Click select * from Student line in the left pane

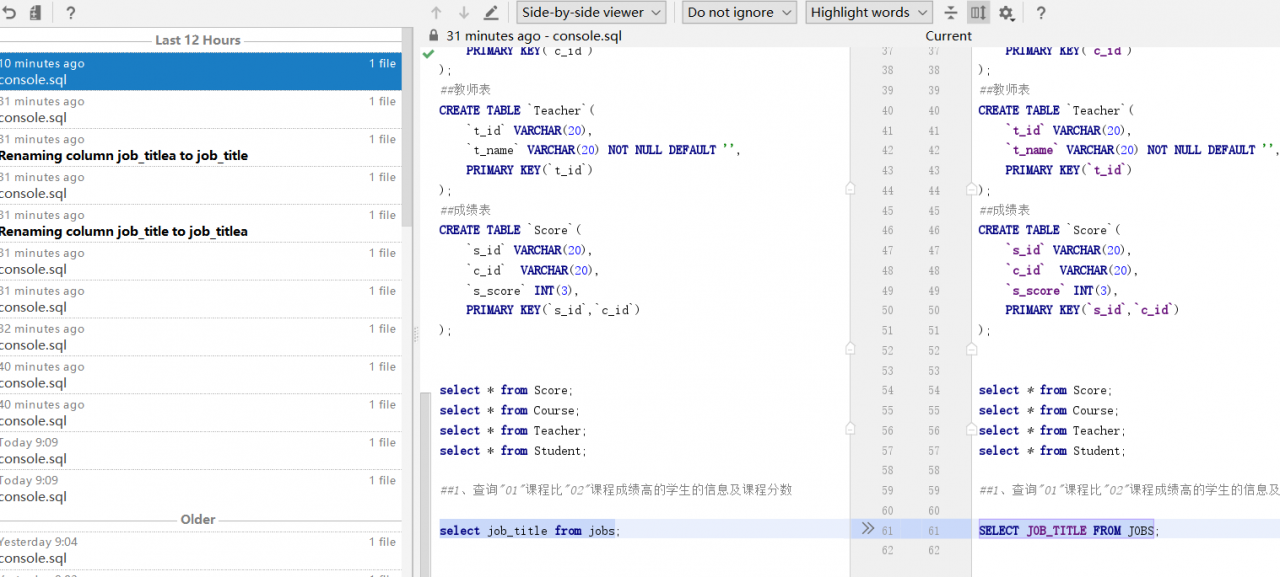pyautogui.click(x=513, y=450)
